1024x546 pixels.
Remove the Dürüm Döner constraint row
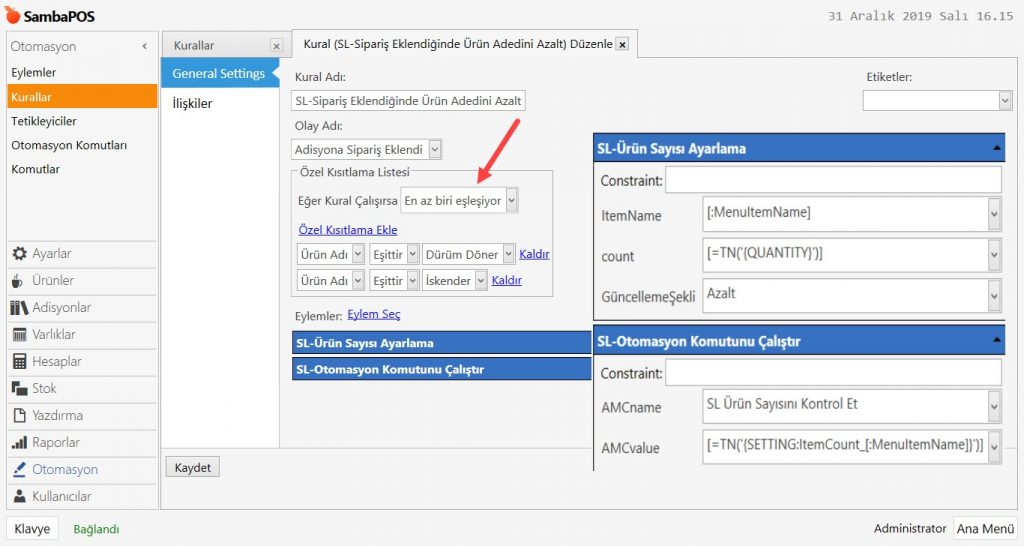534,255
